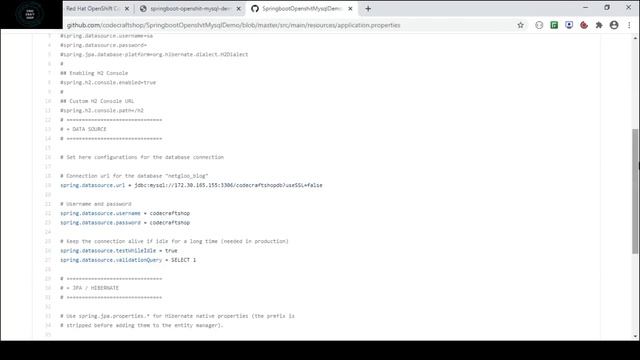Screen dimensions: 640x360
Task: Close the Red Hat OpenShift tab
Action: (127, 9)
